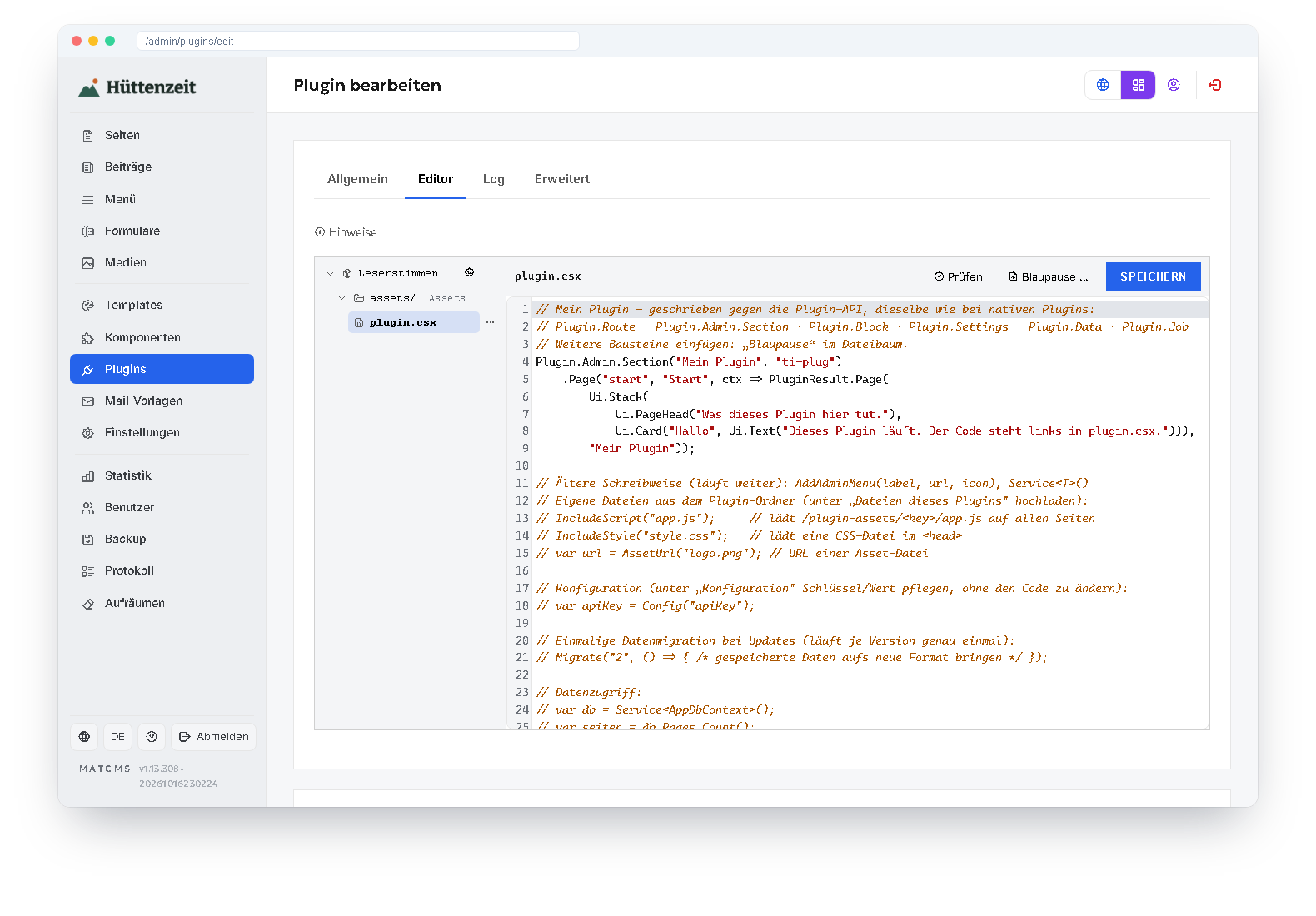The image size is (1316, 916).
Task: Switch language with the DE button
Action: pyautogui.click(x=117, y=737)
